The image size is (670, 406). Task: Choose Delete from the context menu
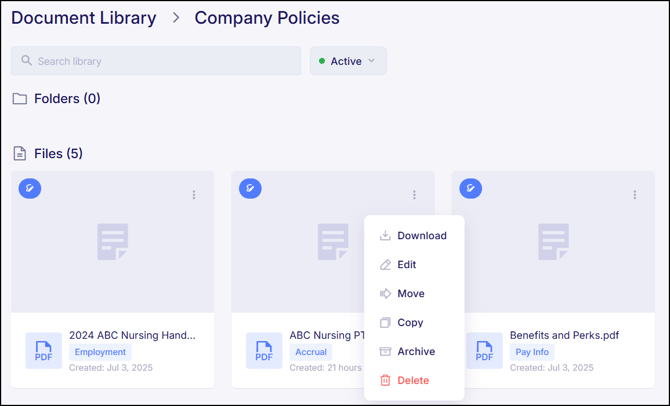(x=414, y=380)
